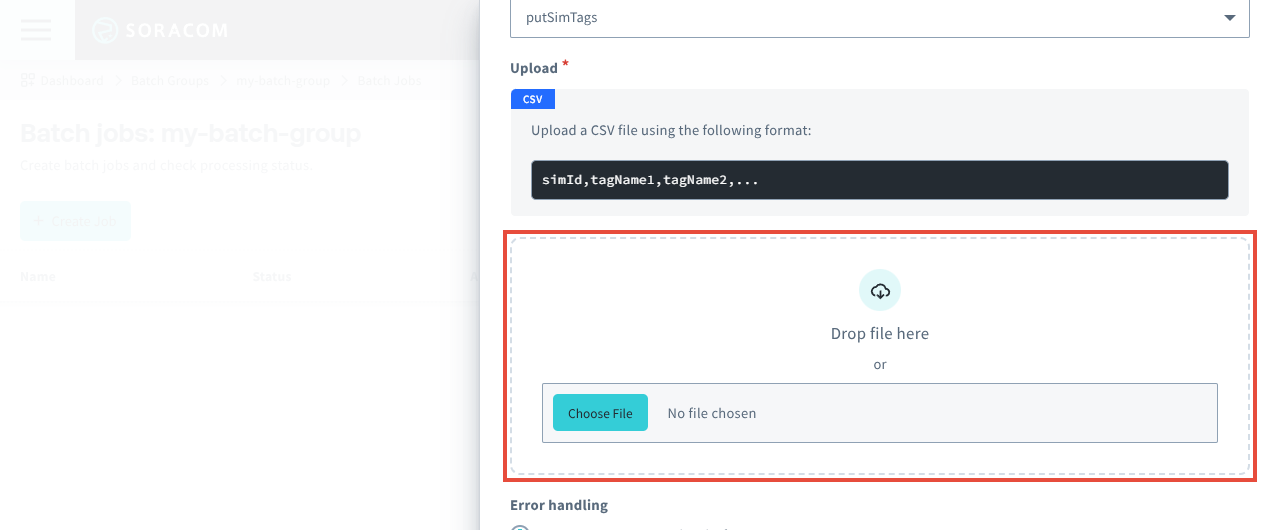This screenshot has width=1280, height=530.
Task: Click the Name column header
Action: 38,276
